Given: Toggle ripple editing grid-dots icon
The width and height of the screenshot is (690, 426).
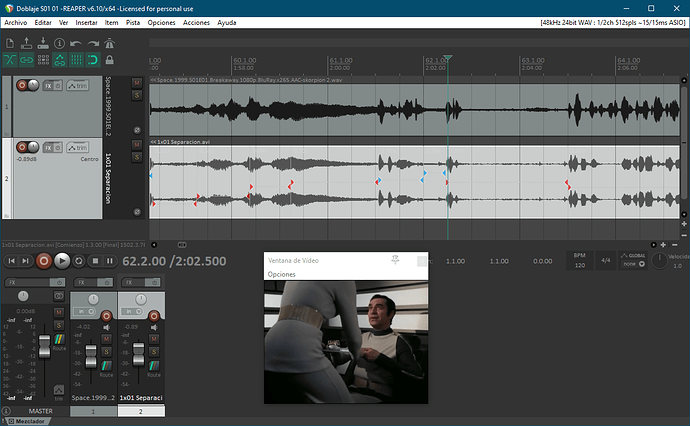Looking at the screenshot, I should click(x=43, y=60).
